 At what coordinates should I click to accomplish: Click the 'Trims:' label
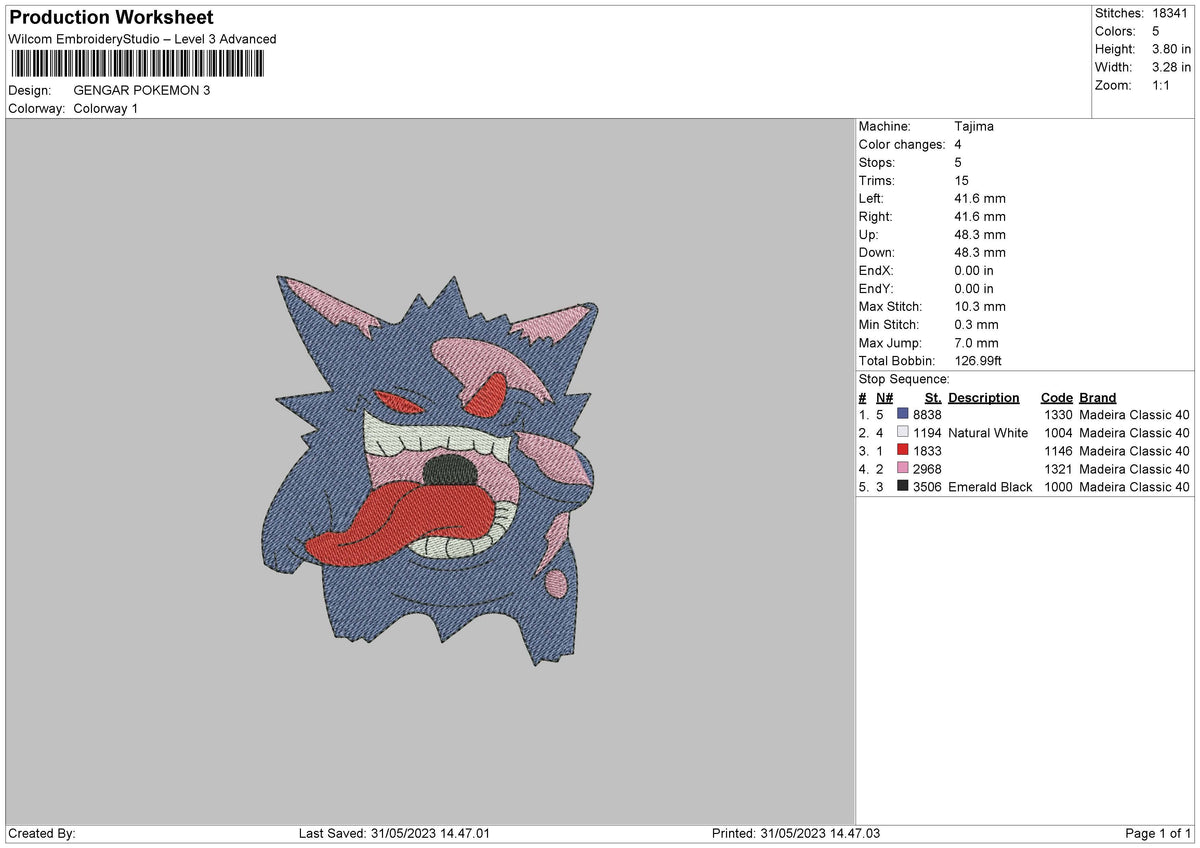(x=877, y=180)
